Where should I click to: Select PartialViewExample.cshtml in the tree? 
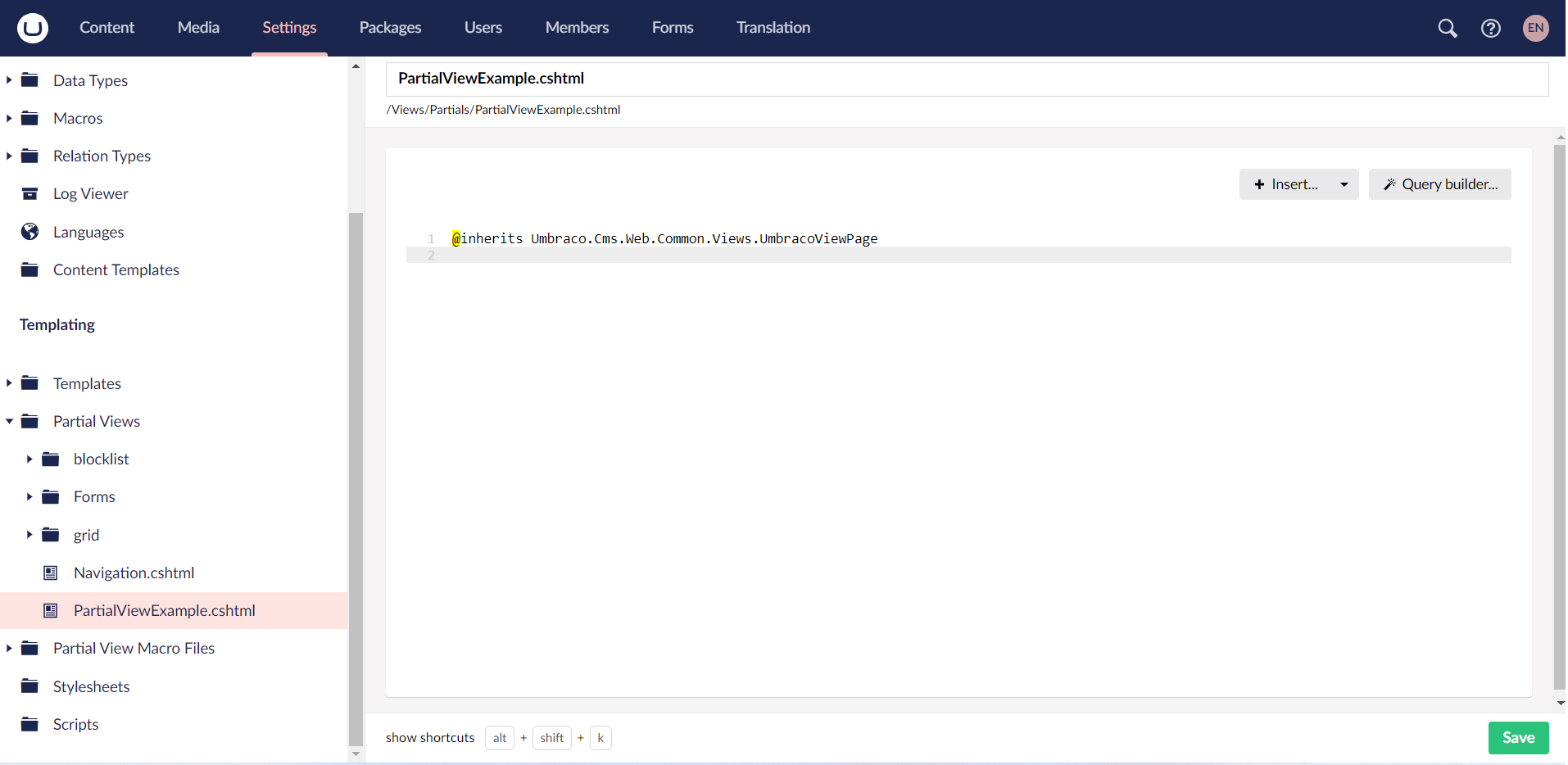tap(164, 610)
